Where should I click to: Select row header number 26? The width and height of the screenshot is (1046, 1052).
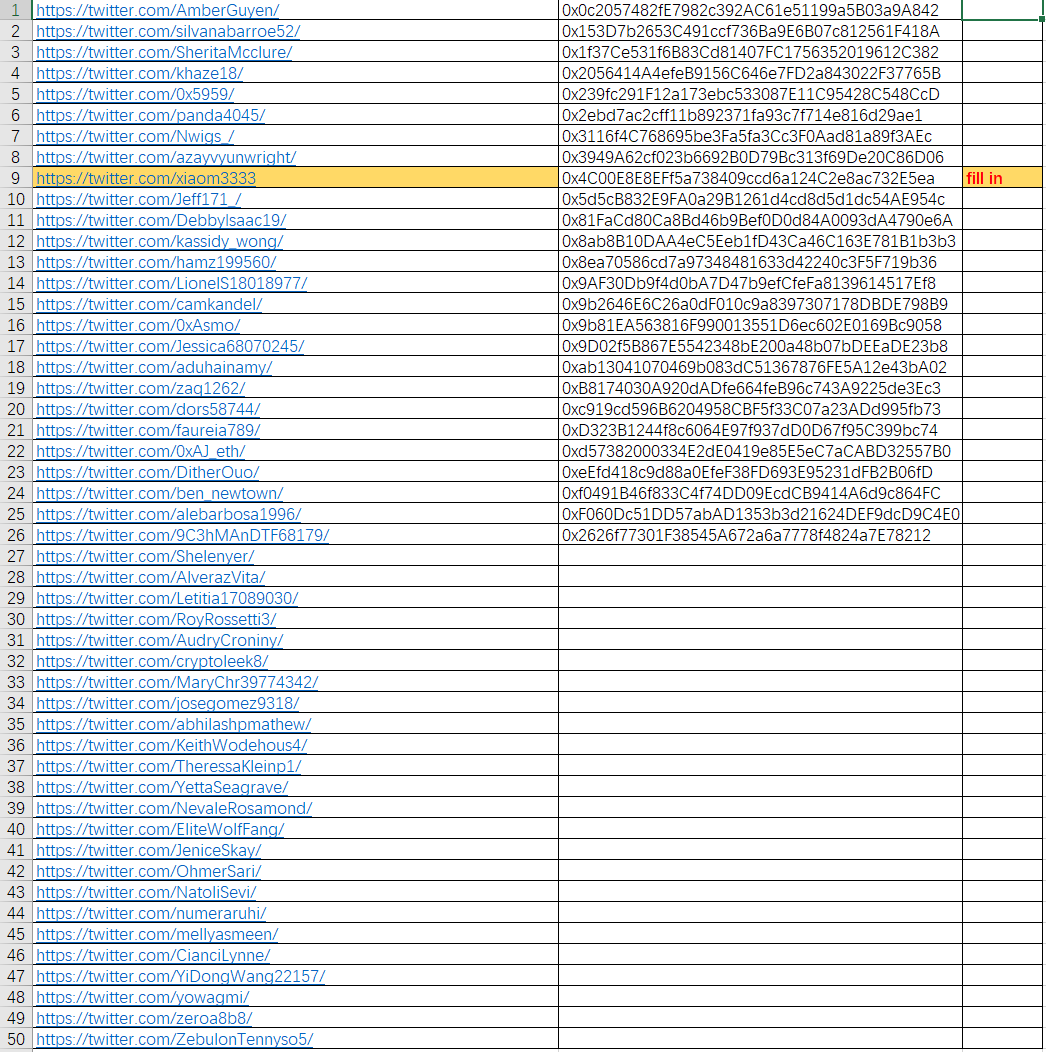point(15,535)
